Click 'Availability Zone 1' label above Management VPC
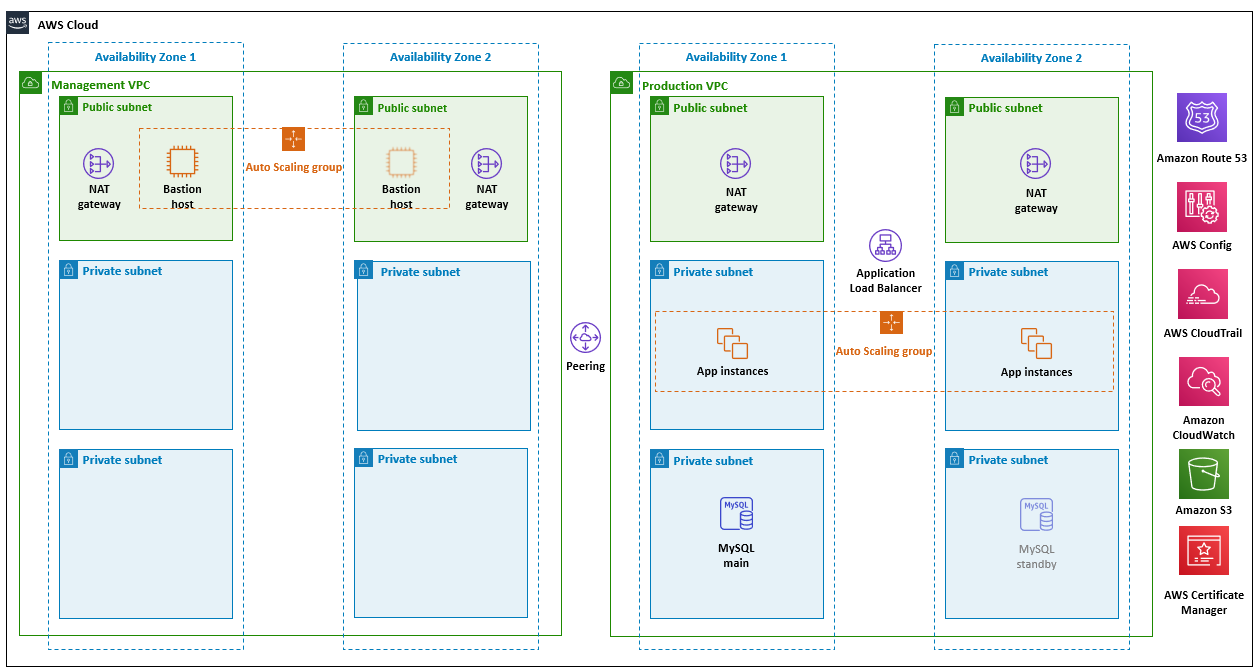The height and width of the screenshot is (670, 1260). tap(145, 57)
